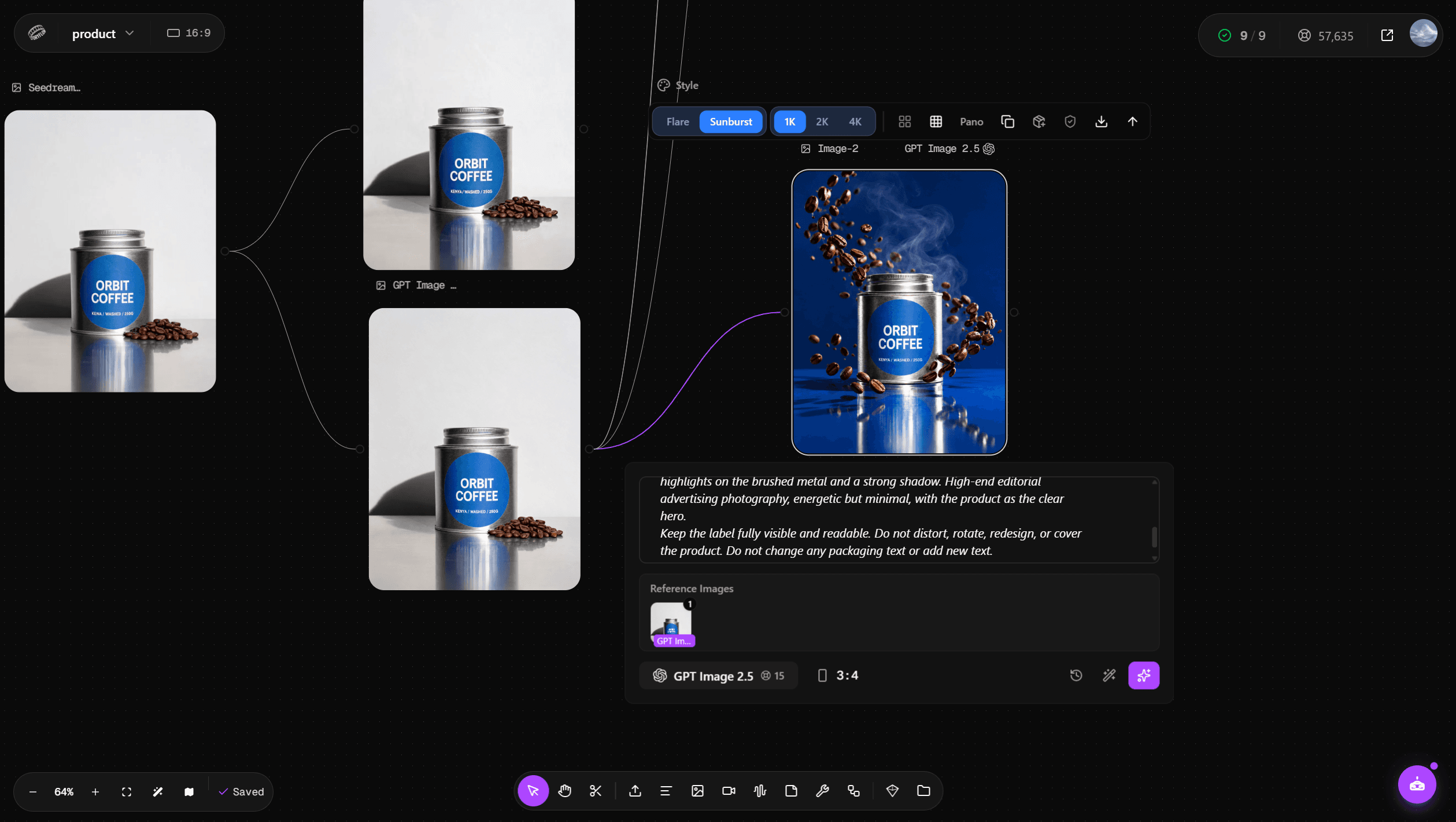This screenshot has width=1456, height=822.
Task: Choose 2K resolution
Action: 822,121
